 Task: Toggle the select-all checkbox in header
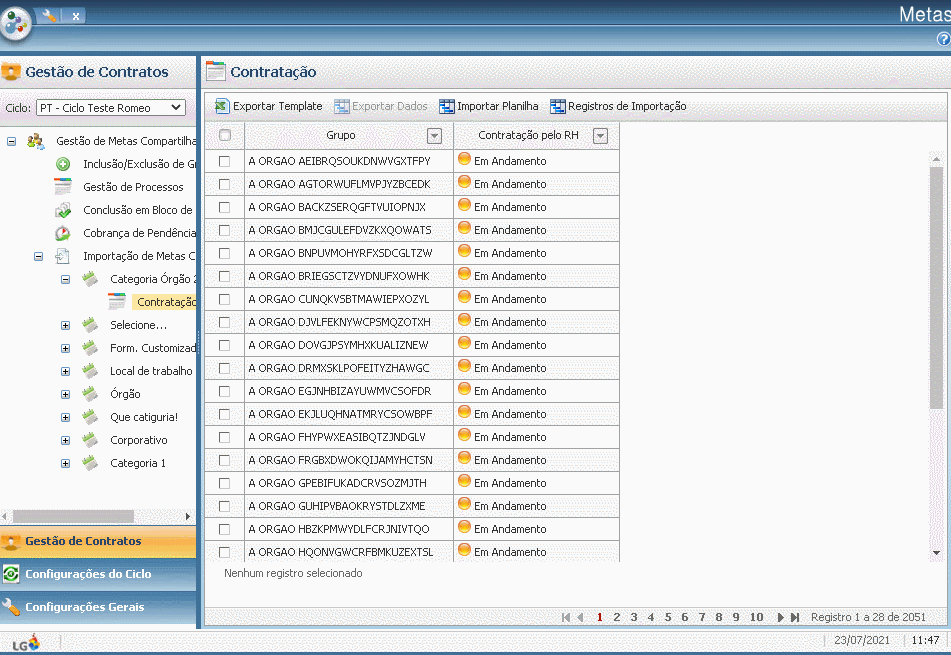pos(225,135)
